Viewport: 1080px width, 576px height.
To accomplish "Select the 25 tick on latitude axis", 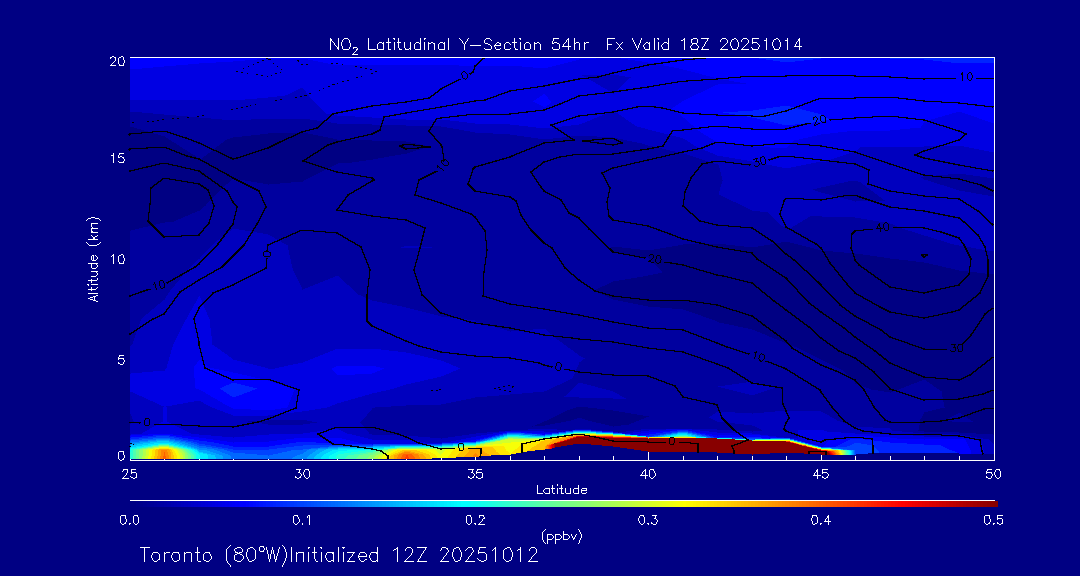I will pyautogui.click(x=129, y=472).
